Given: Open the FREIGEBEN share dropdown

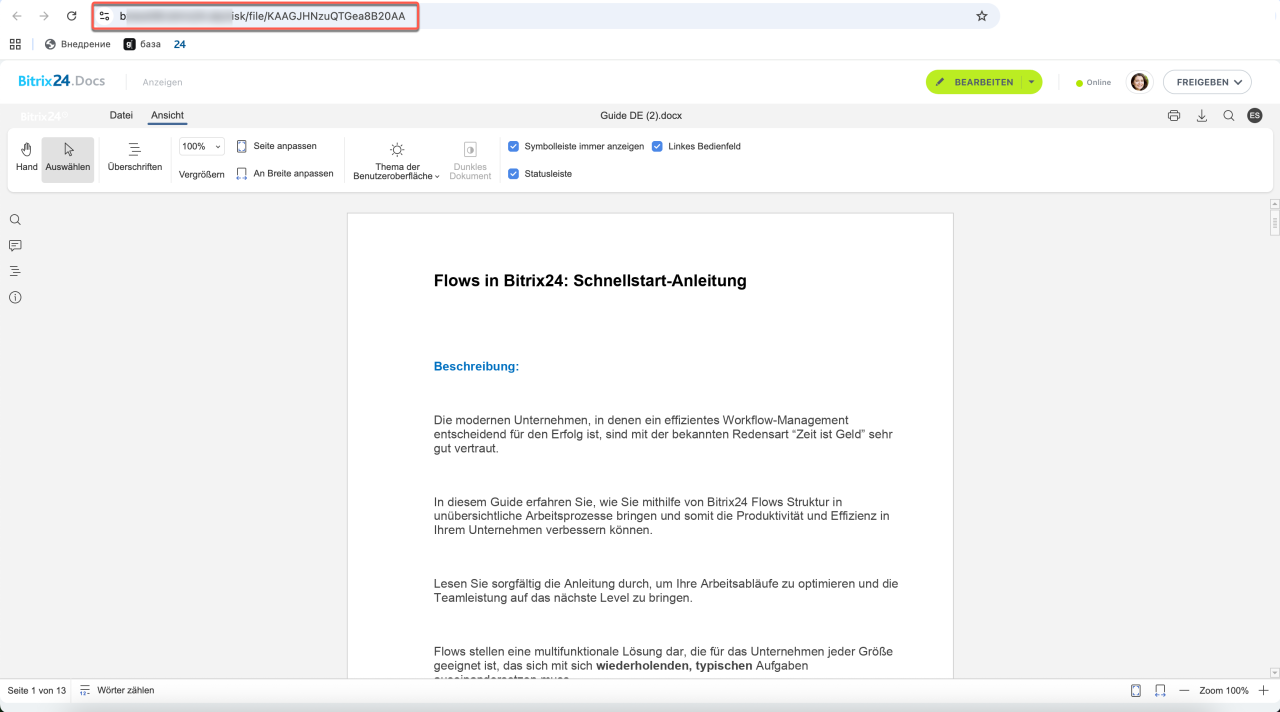Looking at the screenshot, I should pos(1207,82).
